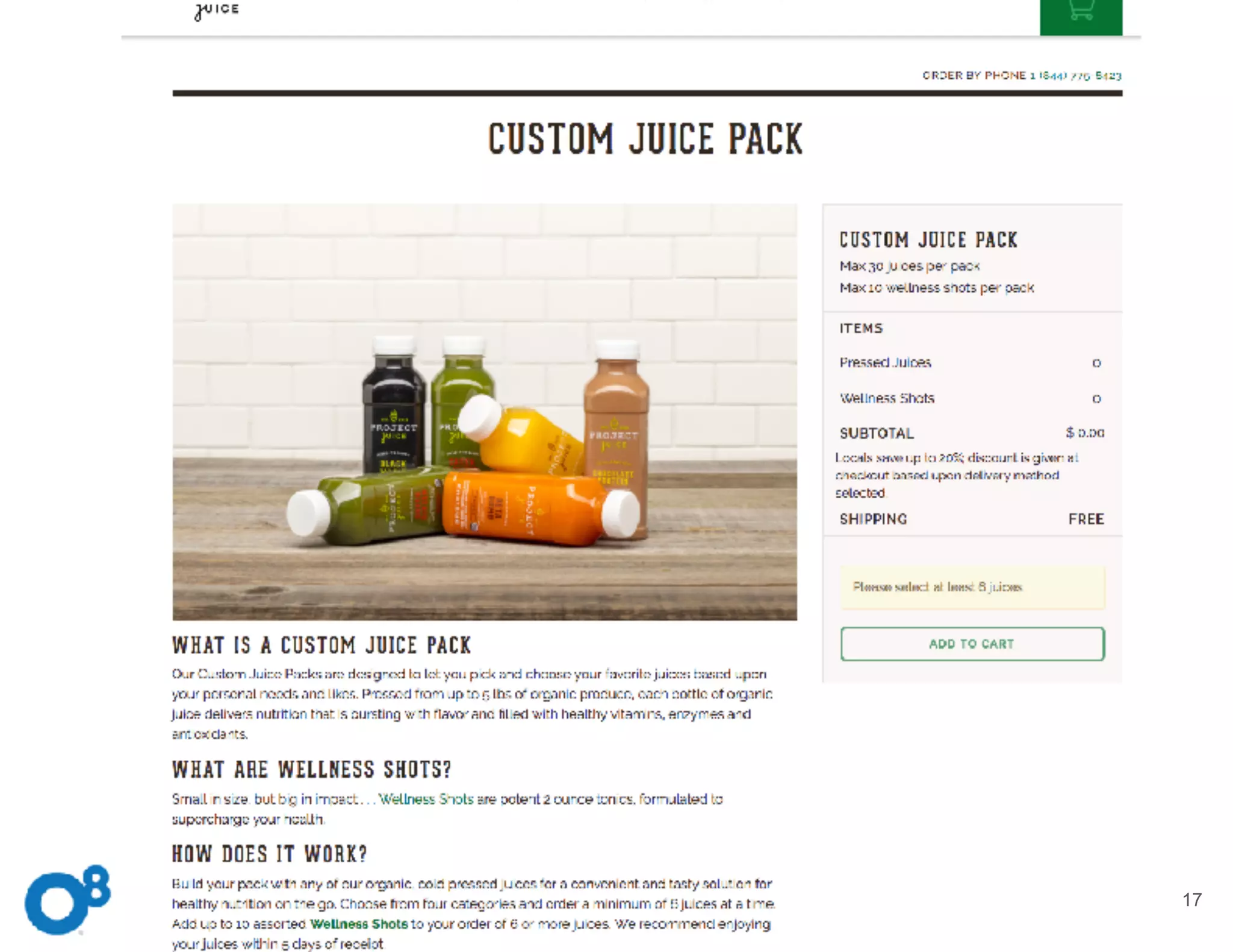The width and height of the screenshot is (1233, 952).
Task: Click the Custom Juice Pack page title
Action: click(x=645, y=139)
